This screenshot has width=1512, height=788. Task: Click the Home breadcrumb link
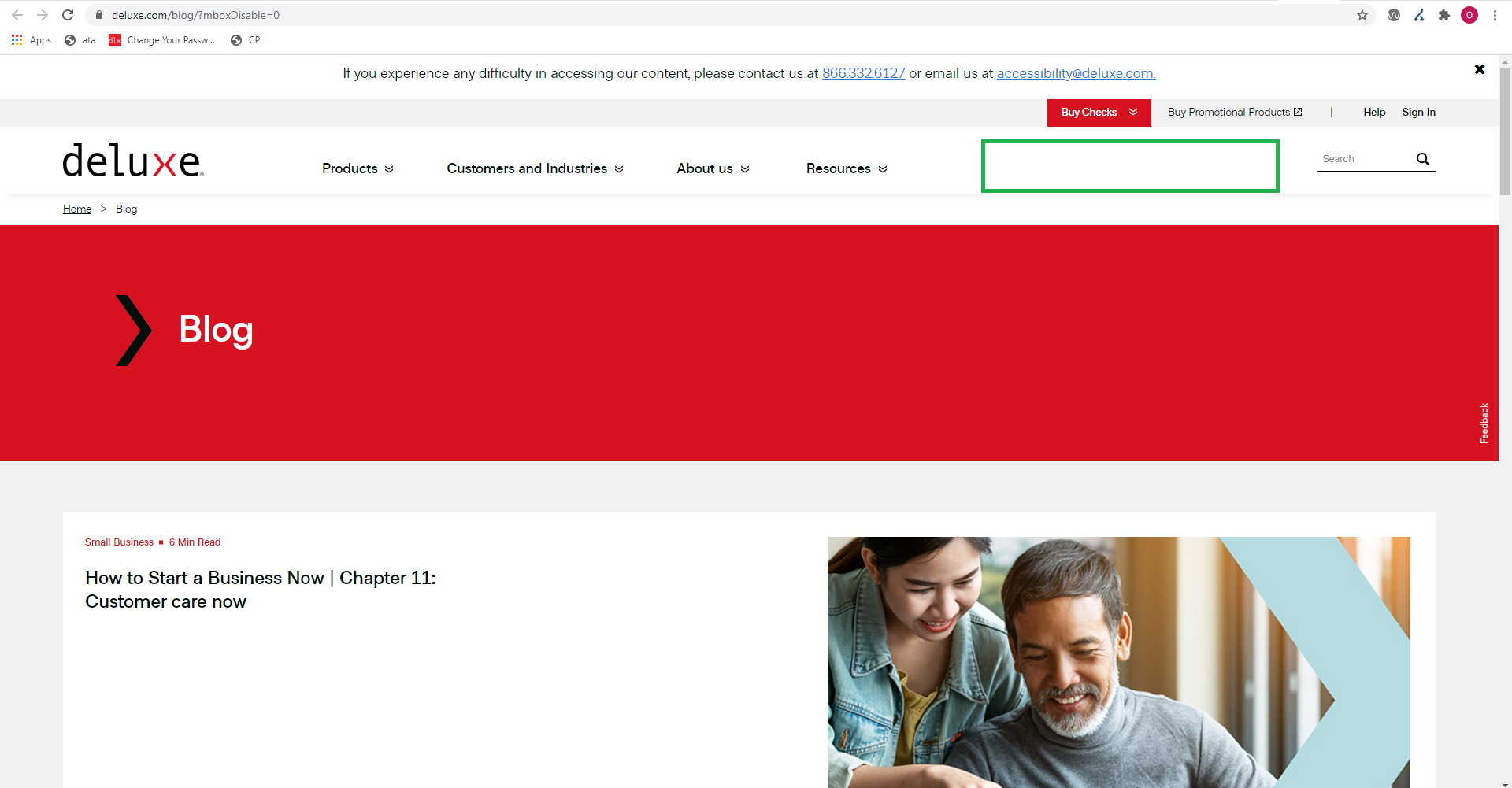point(77,209)
